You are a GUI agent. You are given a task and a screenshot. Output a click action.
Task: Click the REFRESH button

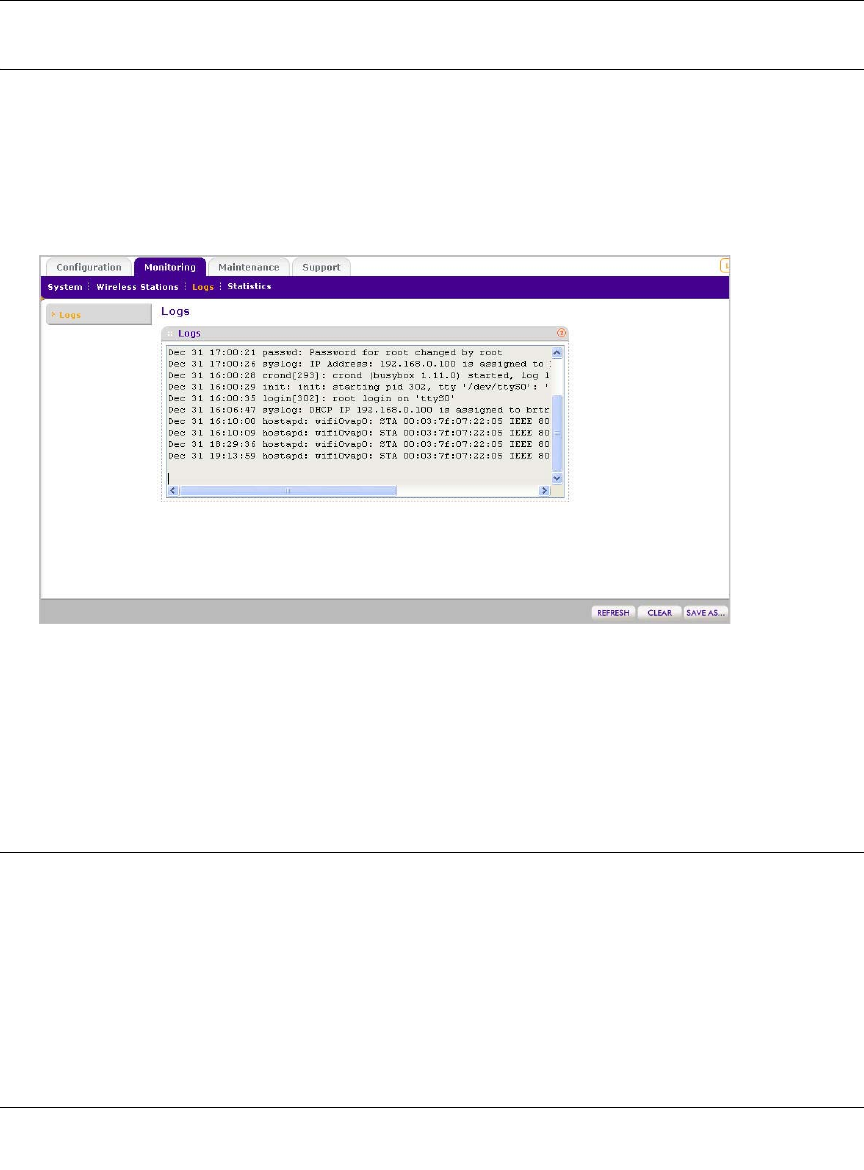(613, 613)
